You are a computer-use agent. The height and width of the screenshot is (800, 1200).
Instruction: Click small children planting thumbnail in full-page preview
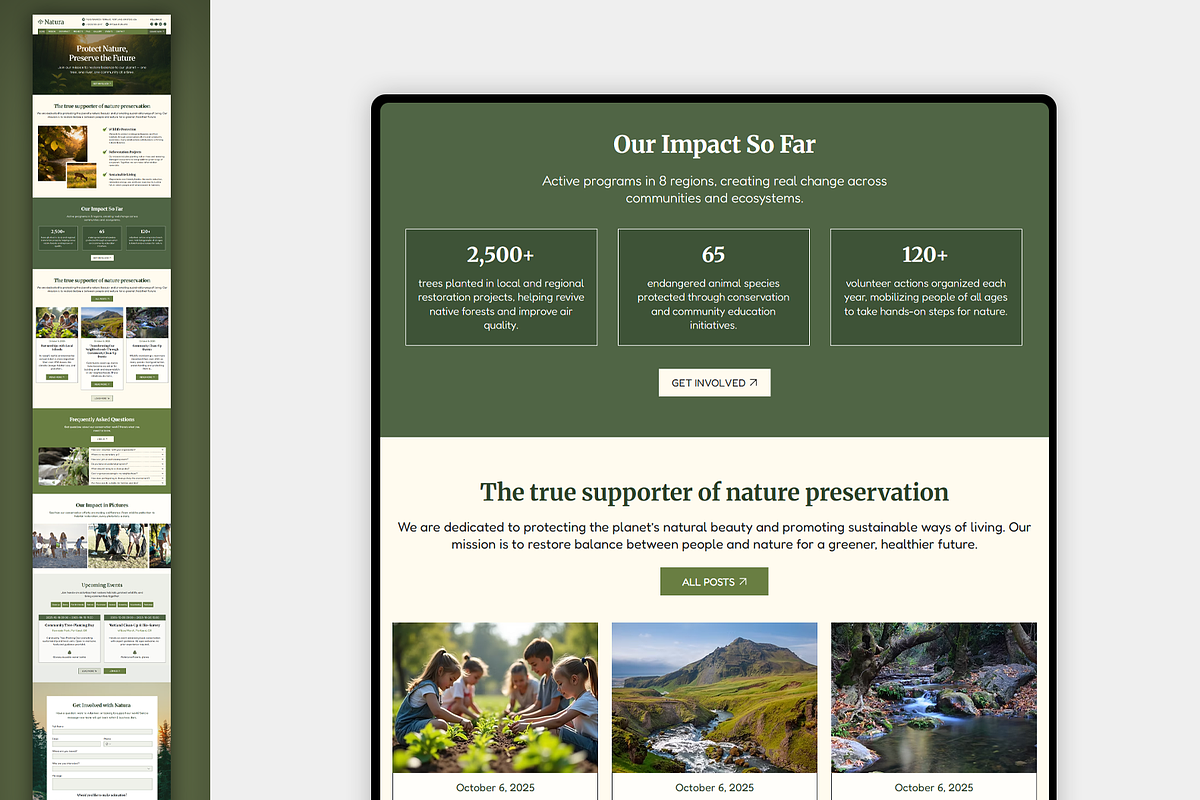[57, 322]
